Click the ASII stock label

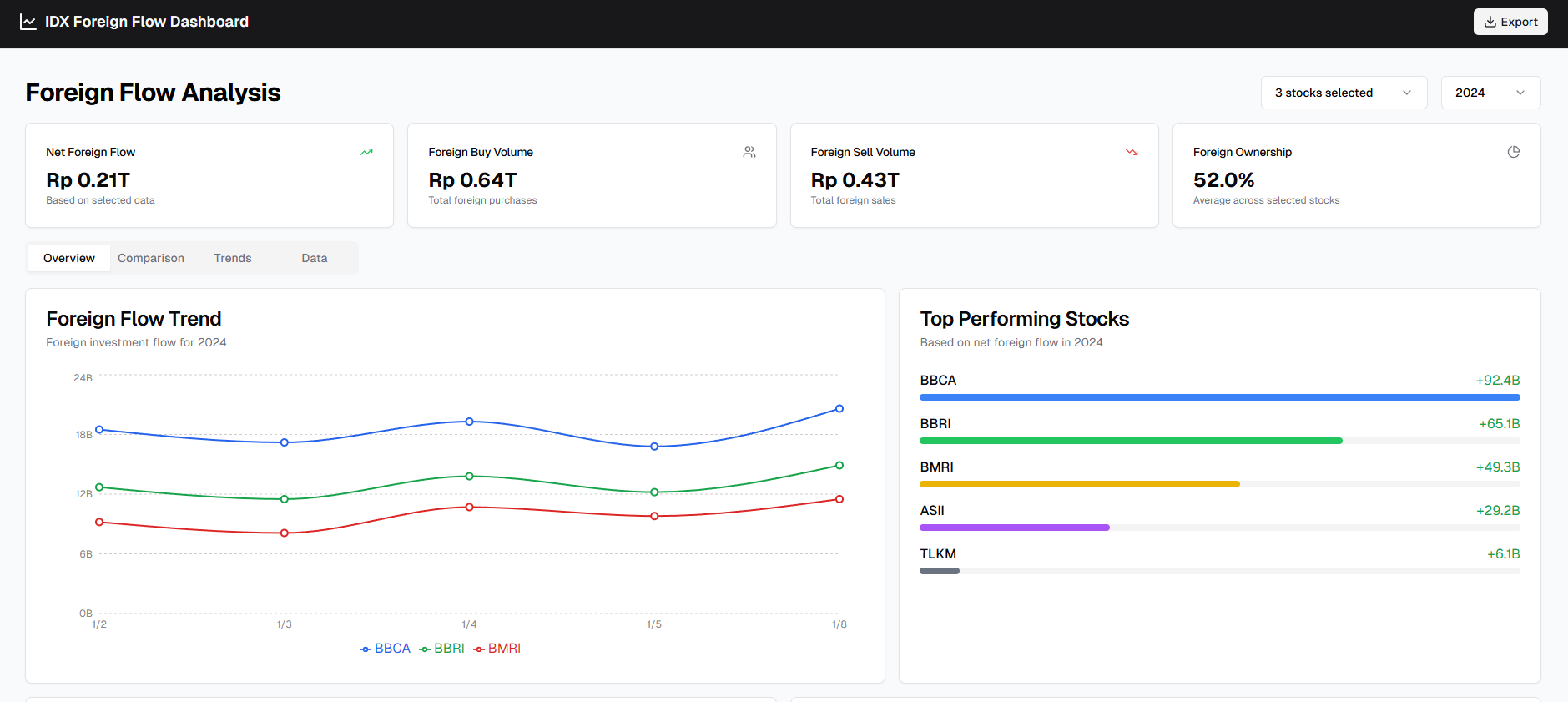pyautogui.click(x=932, y=511)
